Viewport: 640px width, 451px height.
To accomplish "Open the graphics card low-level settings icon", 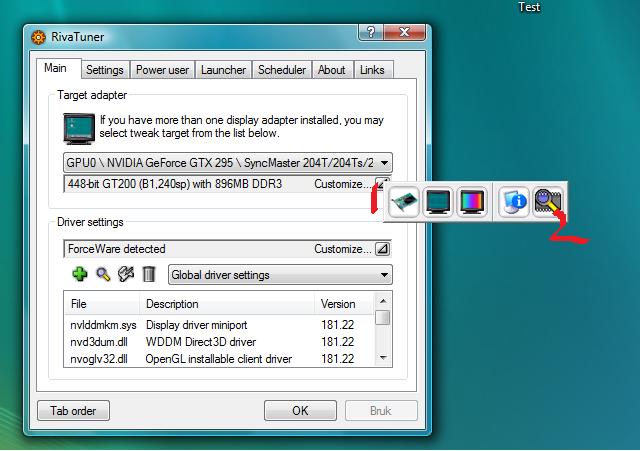I will pos(404,202).
